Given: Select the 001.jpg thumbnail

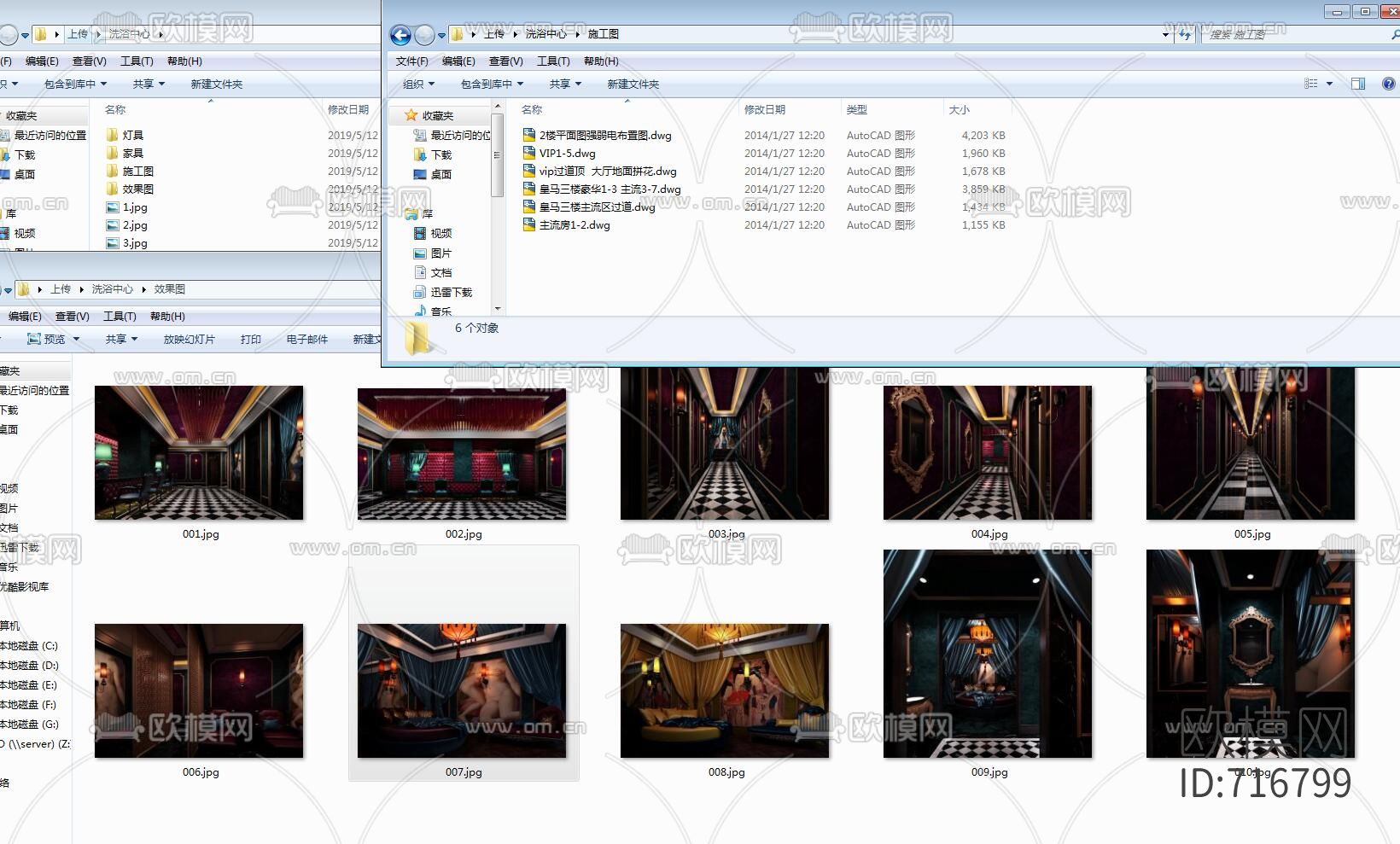Looking at the screenshot, I should click(199, 452).
